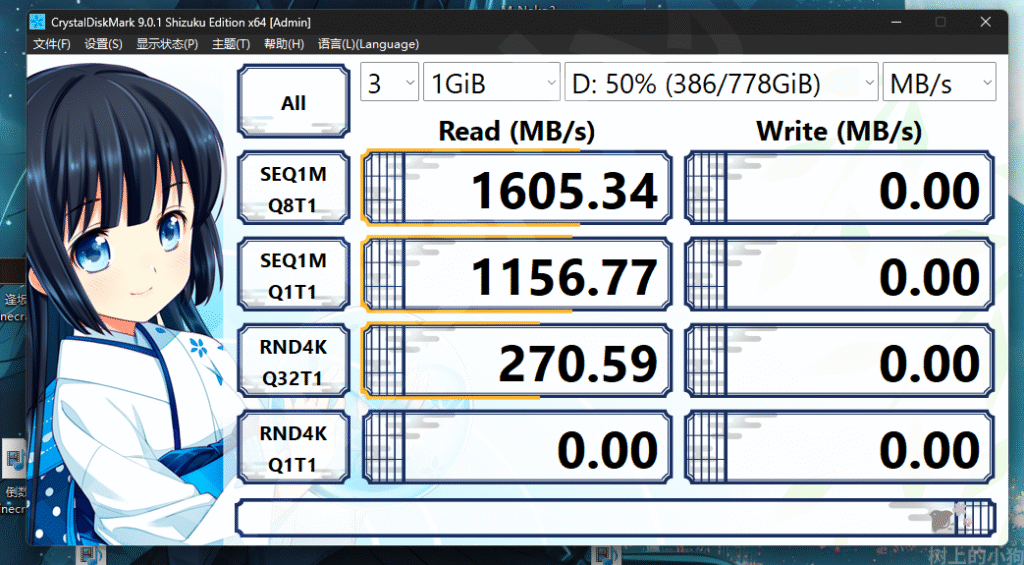The width and height of the screenshot is (1024, 565).
Task: Click the RND4K Q32T1 write value 0.00
Action: coord(839,361)
